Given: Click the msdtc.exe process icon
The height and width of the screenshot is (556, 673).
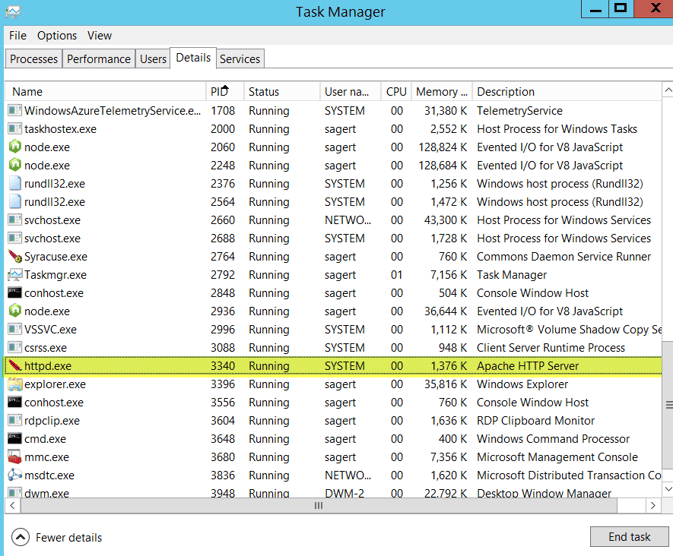Looking at the screenshot, I should click(14, 475).
